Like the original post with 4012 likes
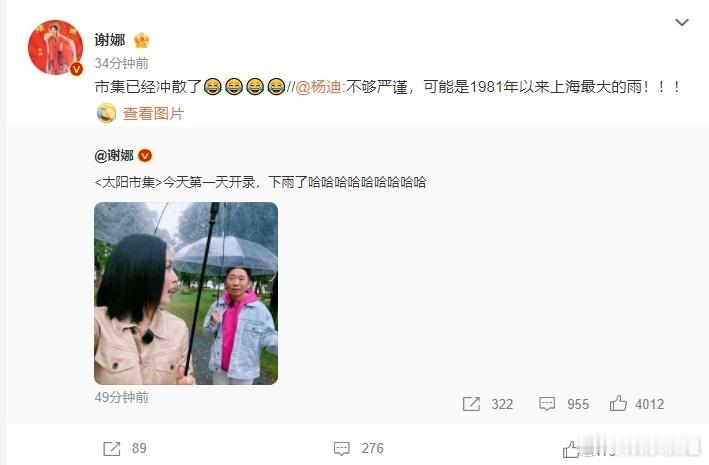 click(618, 403)
